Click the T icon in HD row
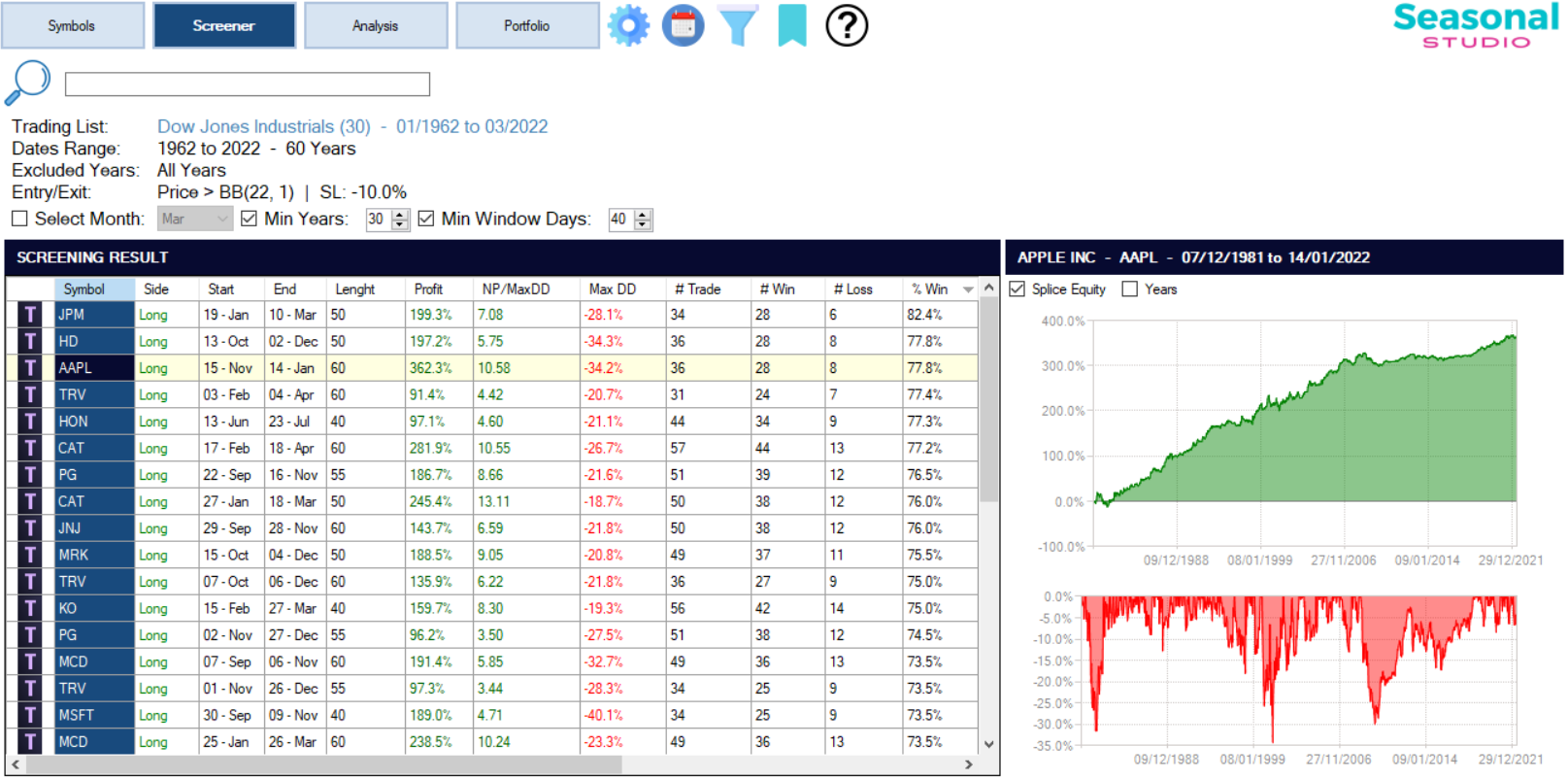Screen dimensions: 1568x780 (30, 341)
